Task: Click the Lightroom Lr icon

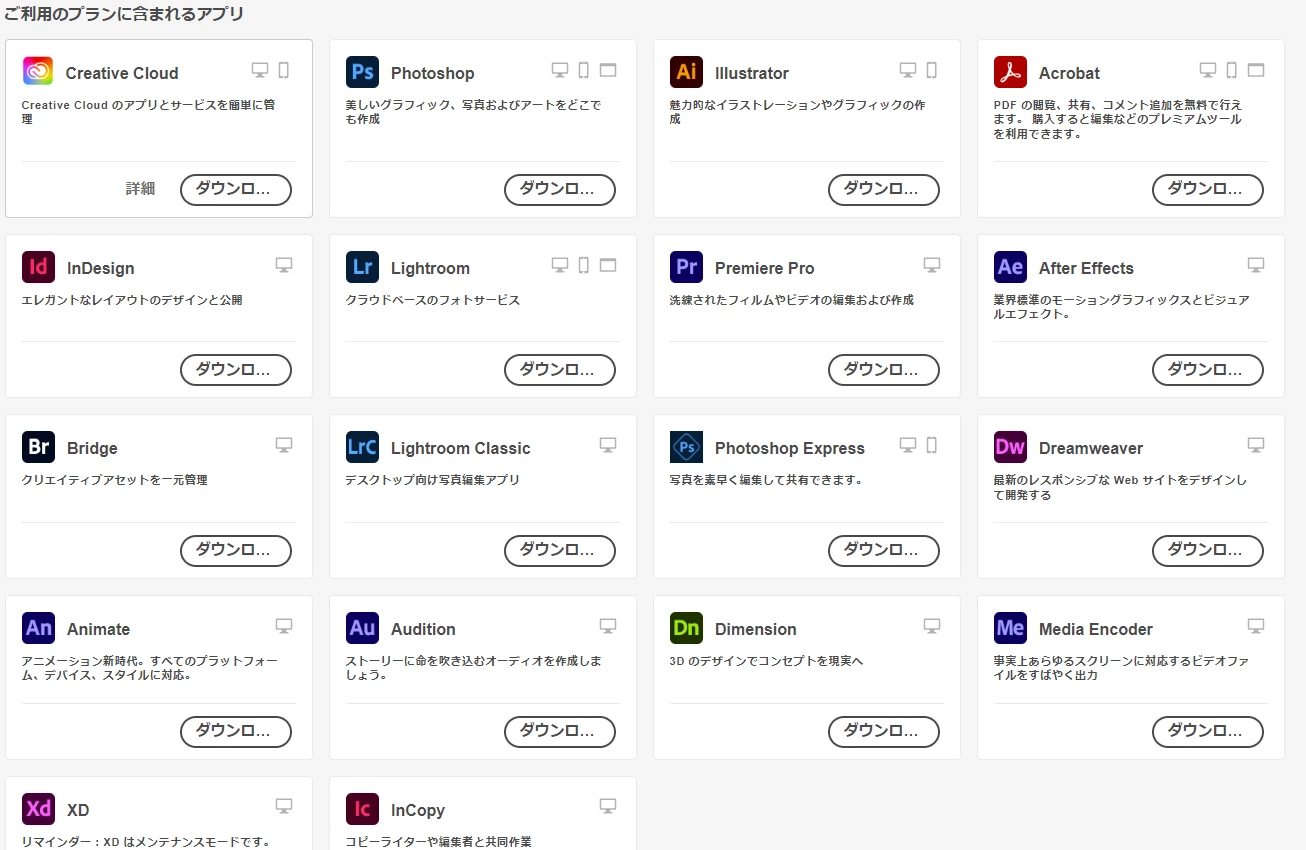Action: (x=362, y=267)
